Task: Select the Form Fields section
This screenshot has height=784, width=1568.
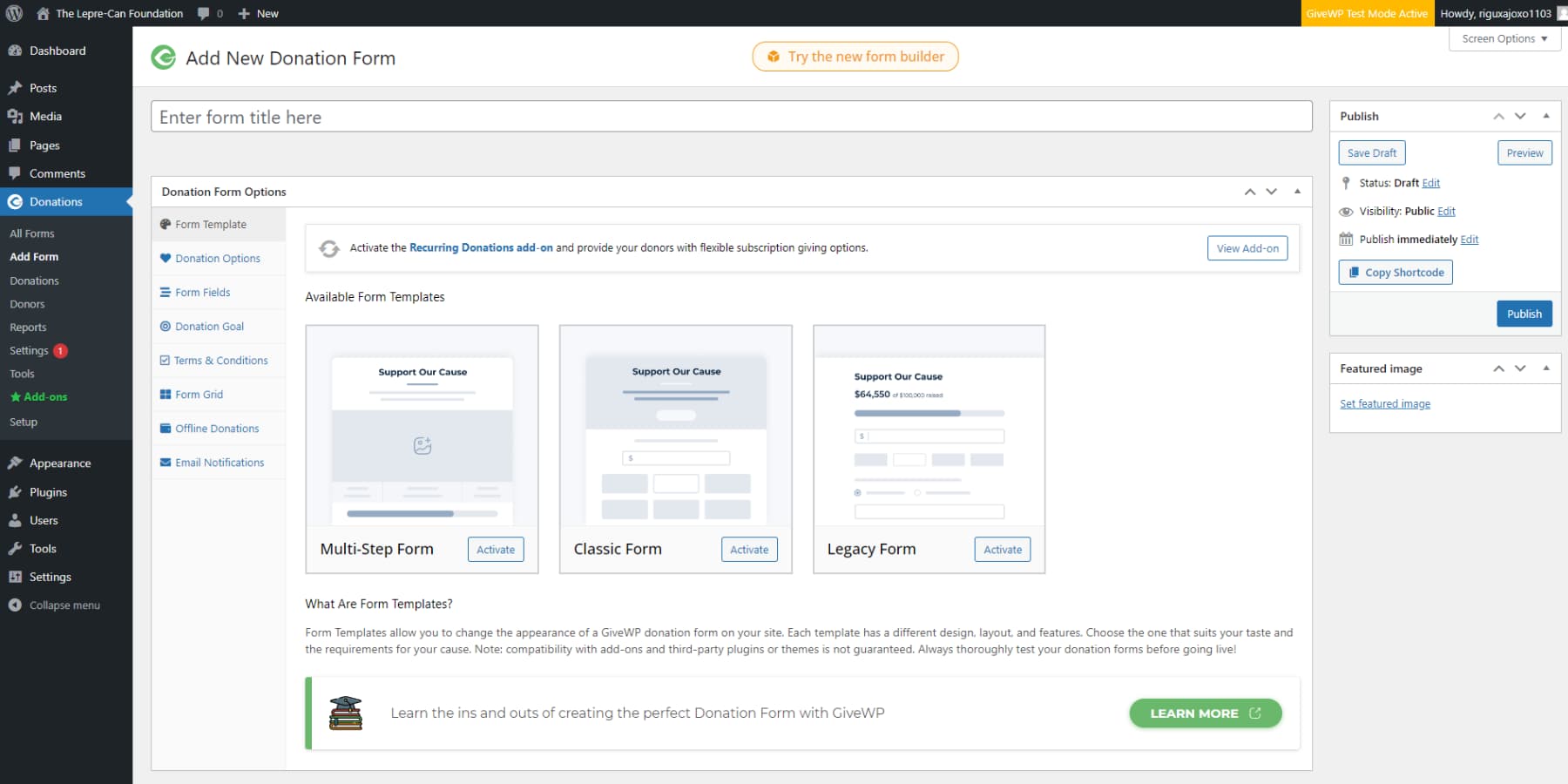Action: tap(202, 292)
